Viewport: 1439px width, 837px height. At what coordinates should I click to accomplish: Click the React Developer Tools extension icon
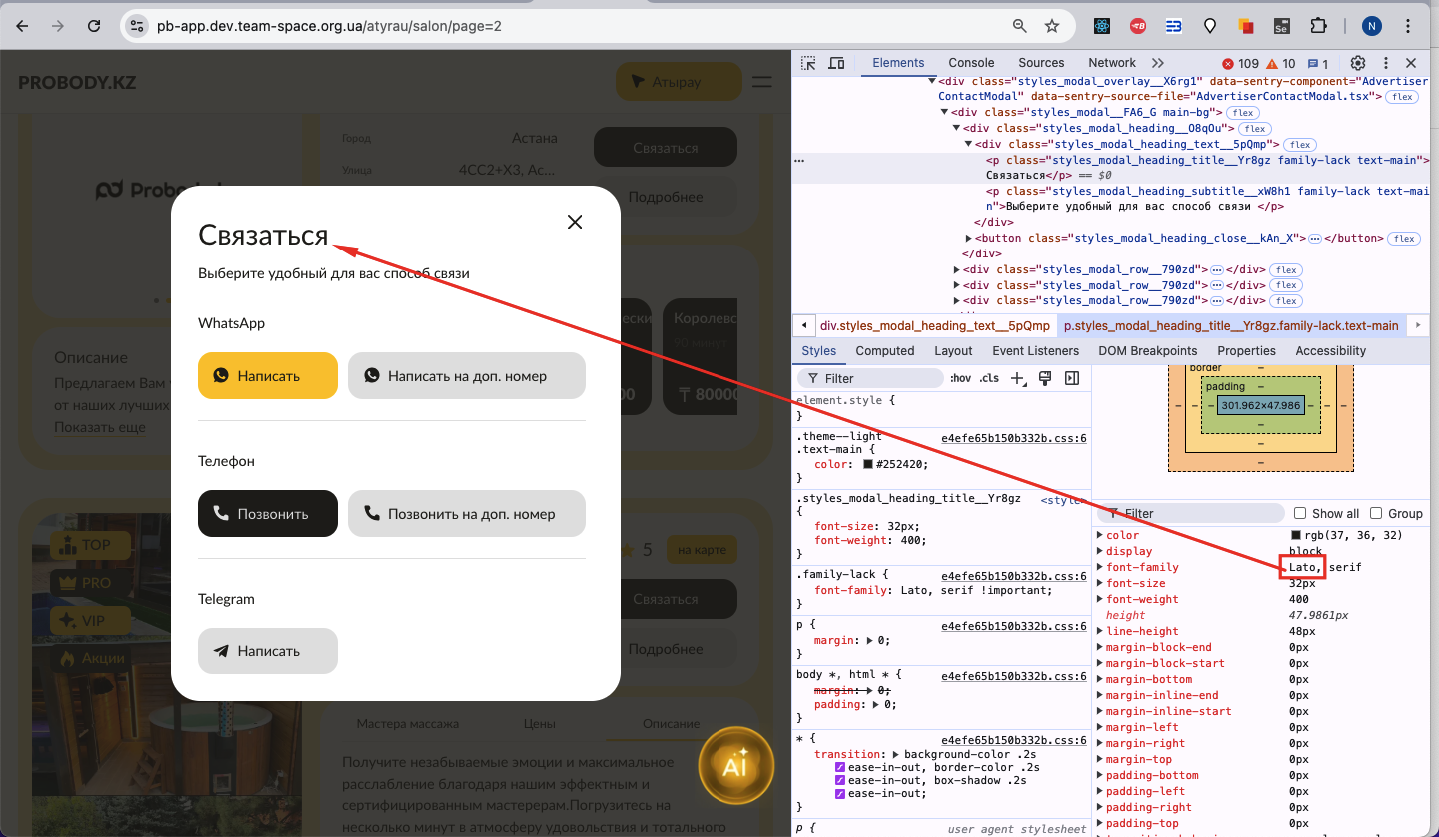pos(1102,26)
